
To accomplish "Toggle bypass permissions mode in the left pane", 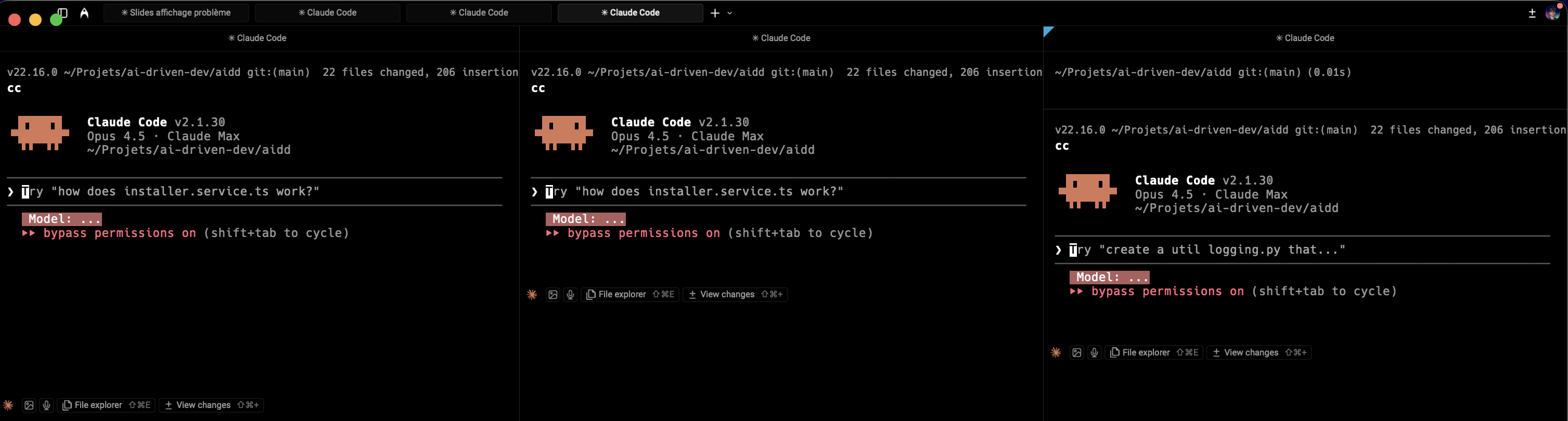I will pyautogui.click(x=186, y=233).
